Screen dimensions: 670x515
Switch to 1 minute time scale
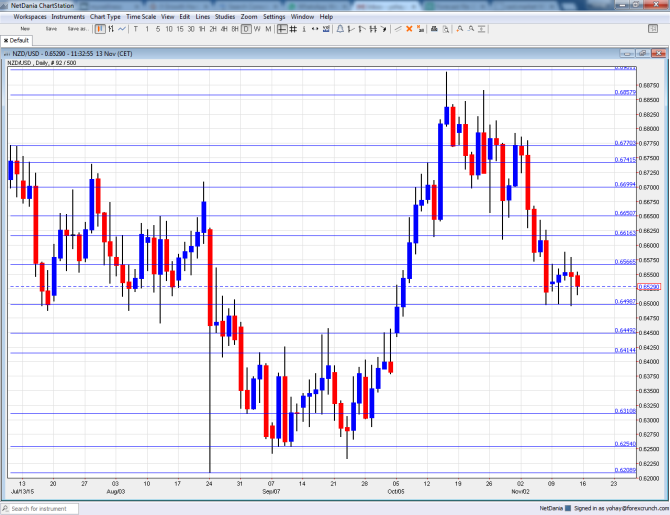[x=147, y=29]
